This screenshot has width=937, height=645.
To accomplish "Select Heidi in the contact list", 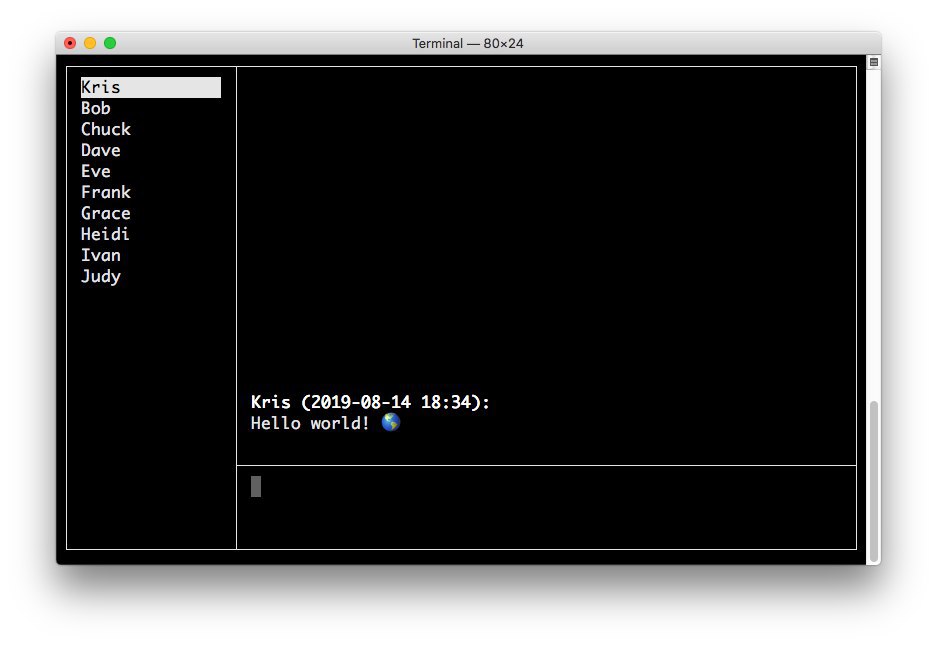I will click(x=105, y=234).
